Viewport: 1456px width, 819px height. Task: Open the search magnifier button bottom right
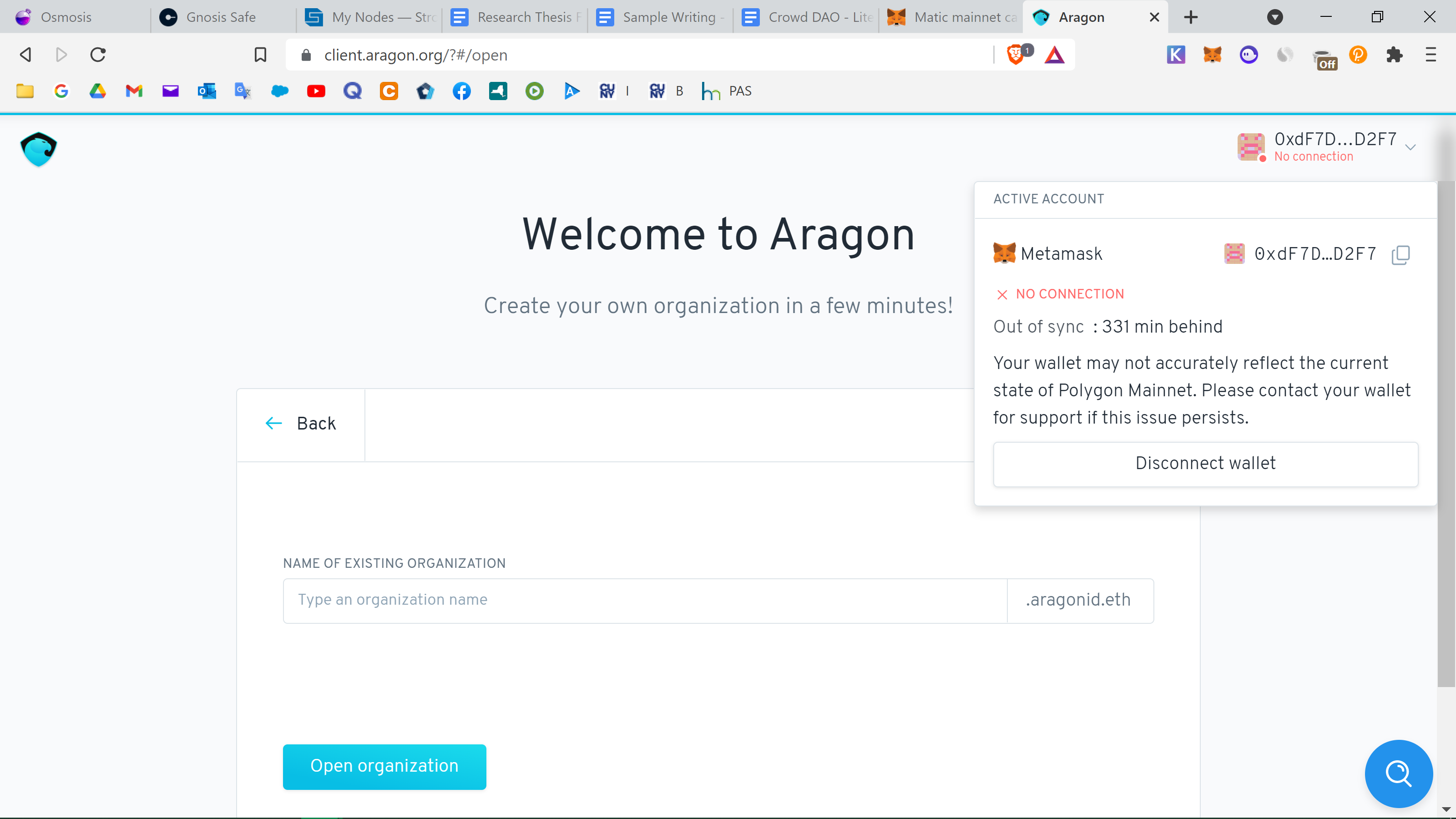click(x=1398, y=774)
